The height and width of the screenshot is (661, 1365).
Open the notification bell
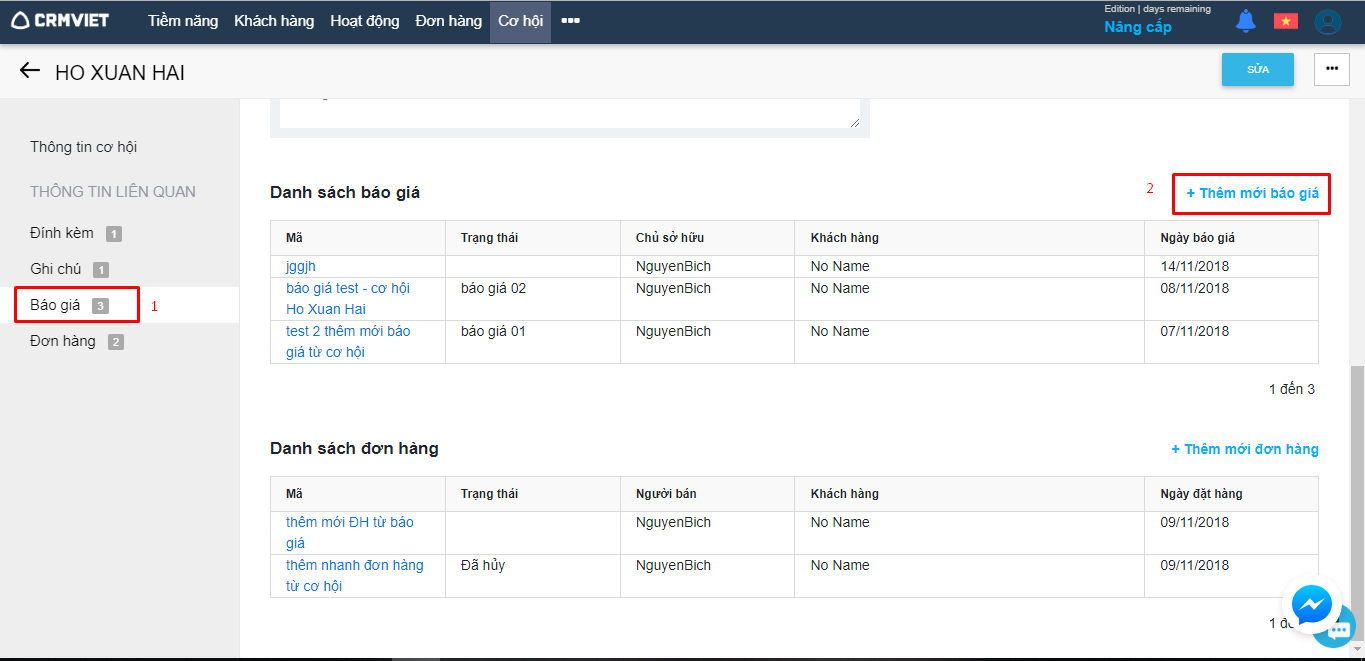tap(1245, 21)
